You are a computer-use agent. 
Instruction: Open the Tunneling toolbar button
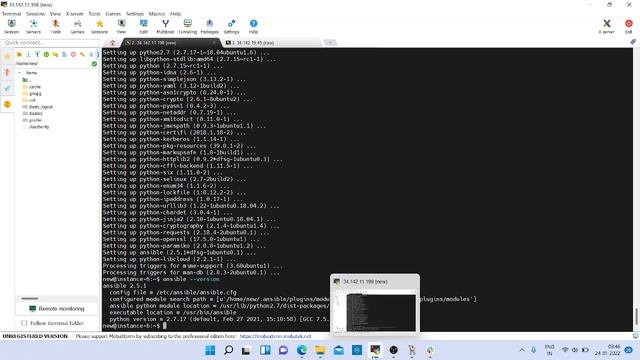(187, 27)
